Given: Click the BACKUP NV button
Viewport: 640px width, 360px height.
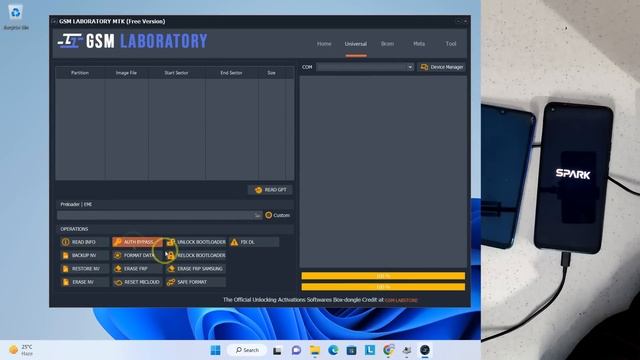Looking at the screenshot, I should 84,256.
